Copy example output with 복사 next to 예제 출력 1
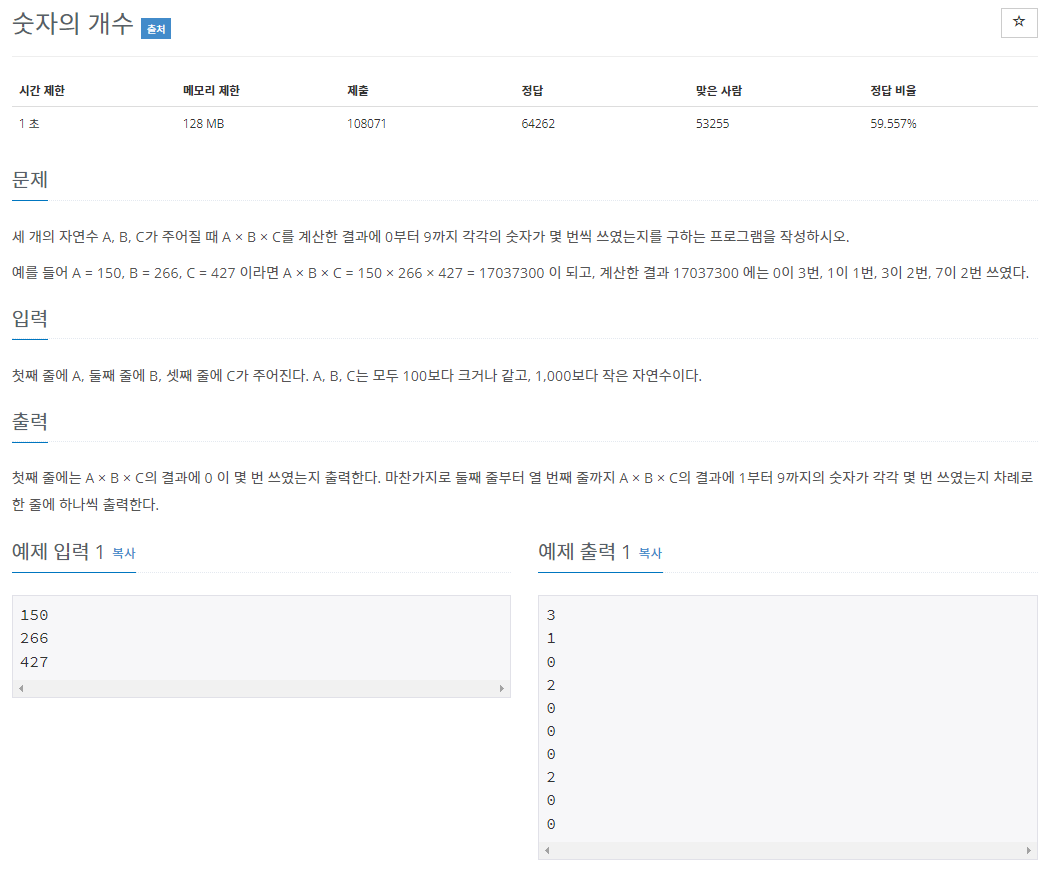The width and height of the screenshot is (1052, 872). [x=650, y=553]
